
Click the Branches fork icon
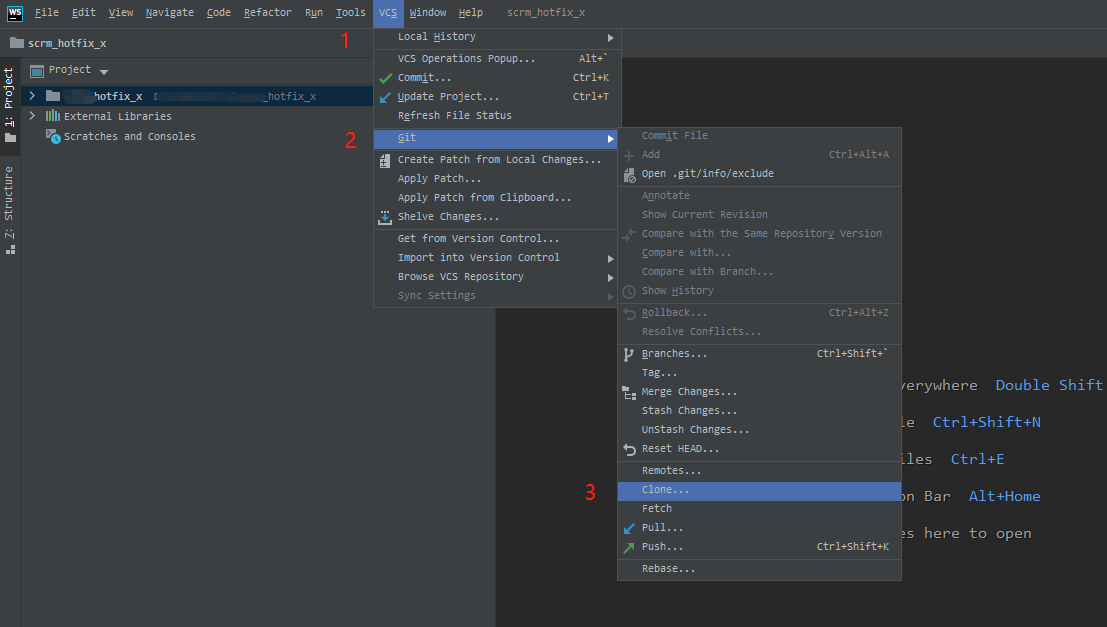coord(628,354)
